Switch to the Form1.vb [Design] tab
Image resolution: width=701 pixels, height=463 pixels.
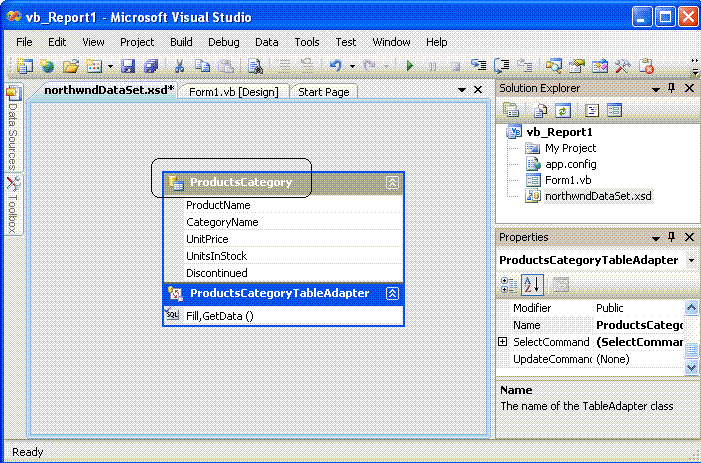233,92
